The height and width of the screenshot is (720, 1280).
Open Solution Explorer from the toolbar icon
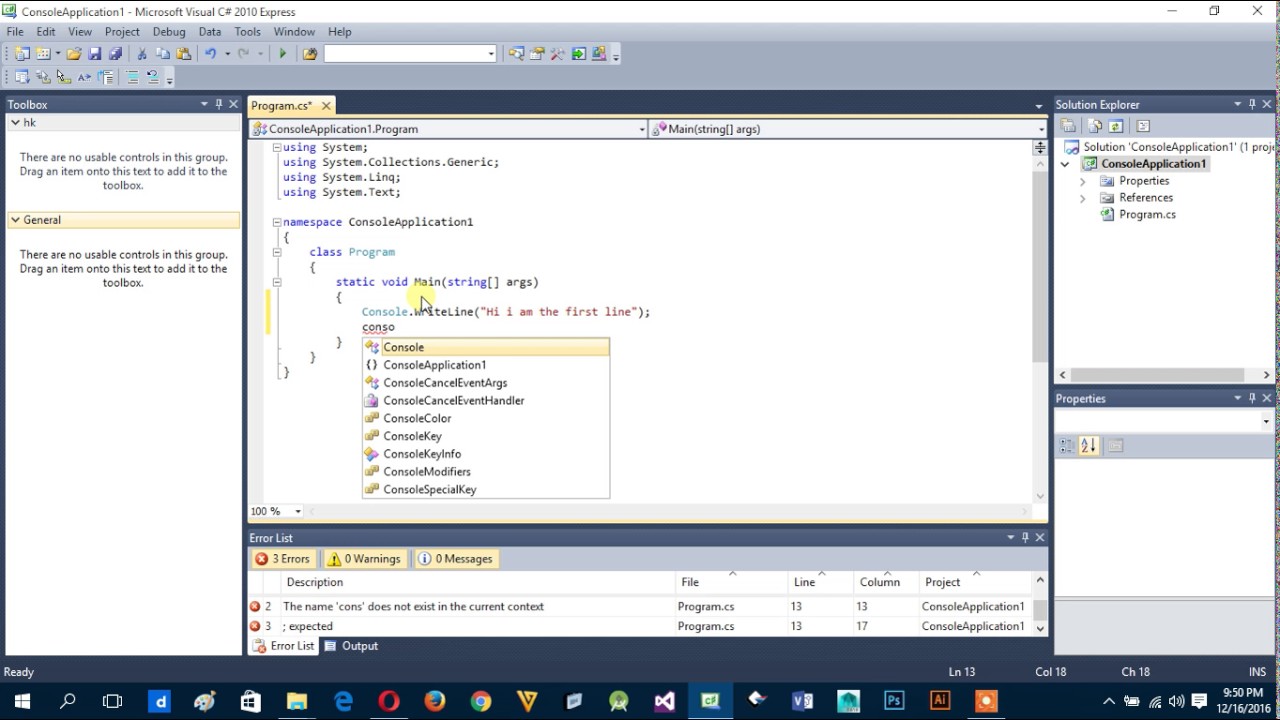[516, 54]
